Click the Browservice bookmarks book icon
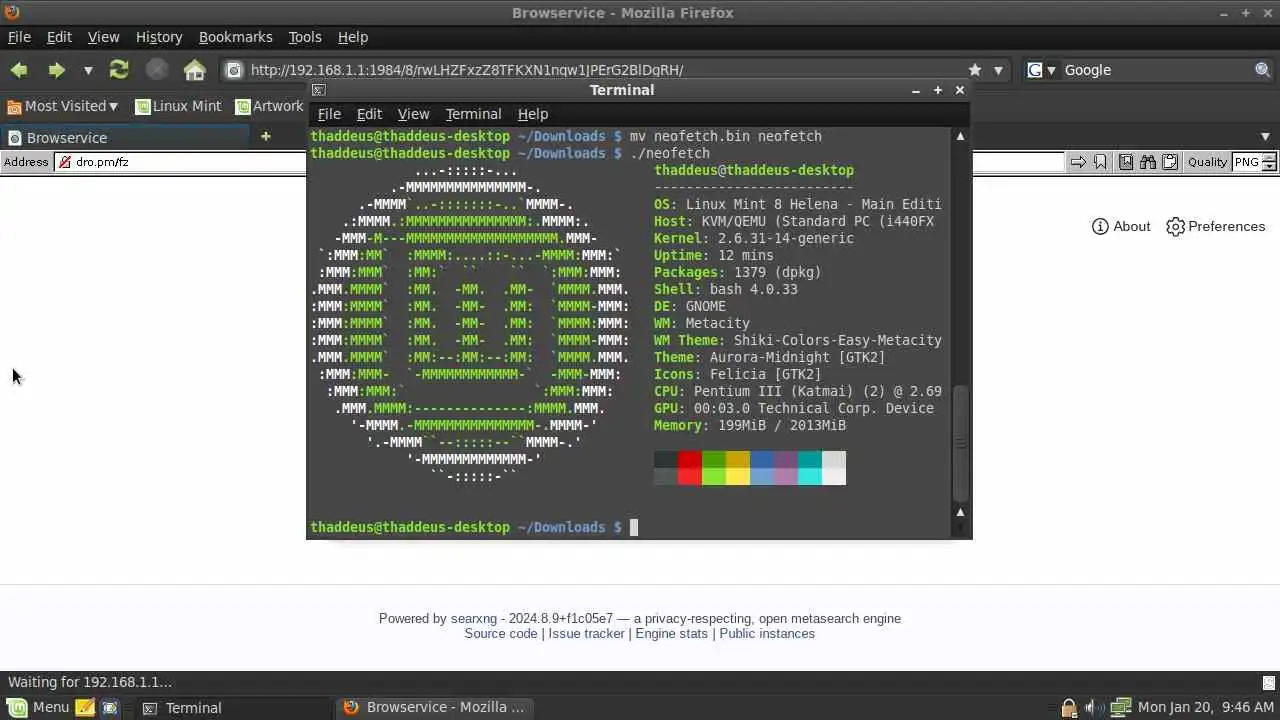 click(1126, 162)
